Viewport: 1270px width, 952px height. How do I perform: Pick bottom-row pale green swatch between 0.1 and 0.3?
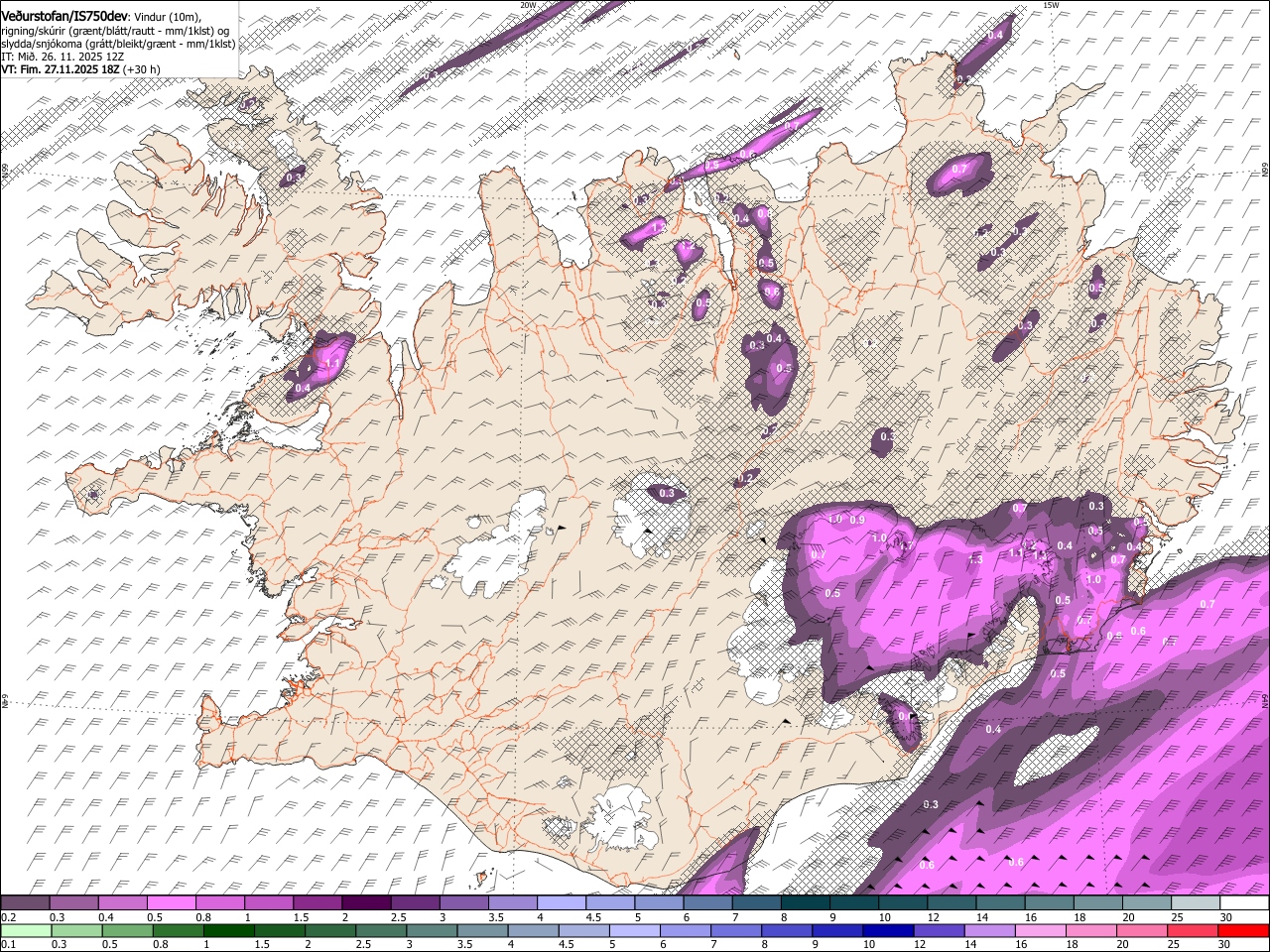(26, 930)
